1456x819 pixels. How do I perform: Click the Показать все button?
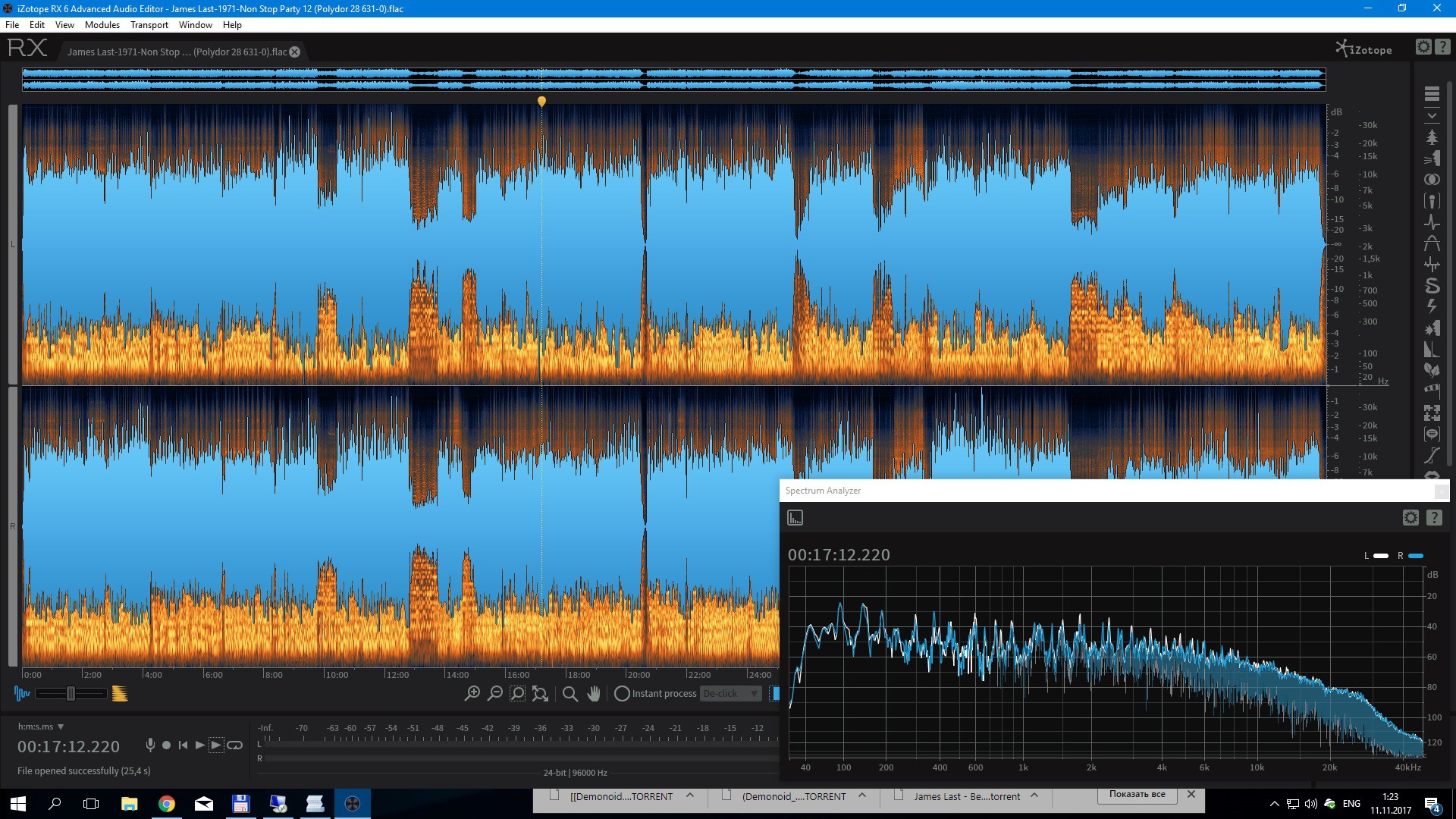coord(1137,795)
